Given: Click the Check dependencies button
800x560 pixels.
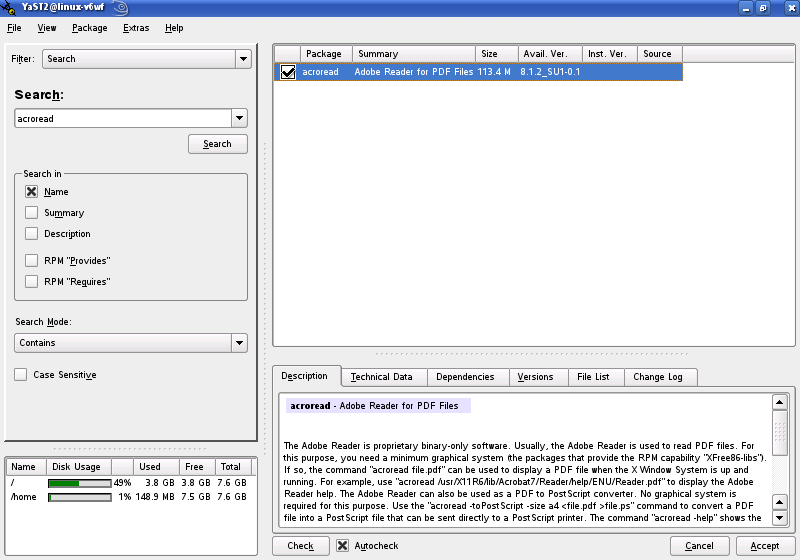Looking at the screenshot, I should tap(301, 546).
